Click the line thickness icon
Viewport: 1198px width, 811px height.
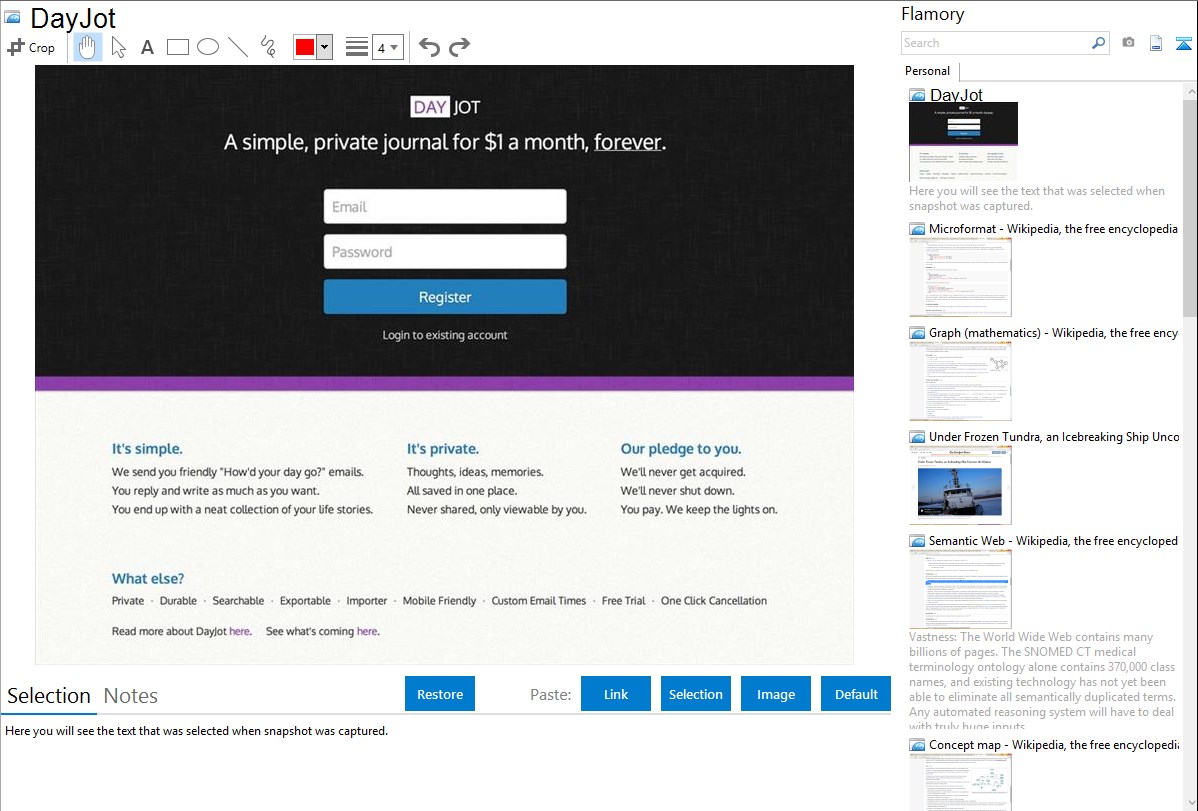(357, 47)
